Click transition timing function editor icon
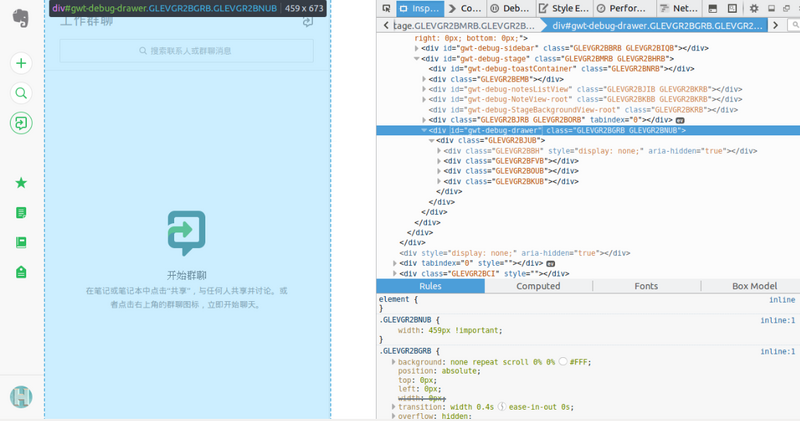This screenshot has height=421, width=800. point(502,407)
